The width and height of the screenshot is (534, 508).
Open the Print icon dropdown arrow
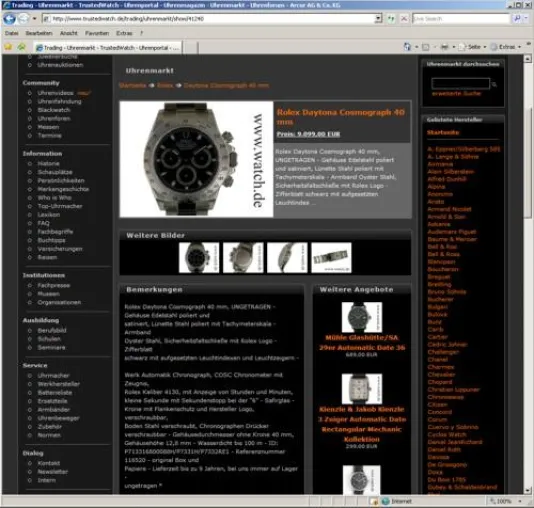[453, 47]
